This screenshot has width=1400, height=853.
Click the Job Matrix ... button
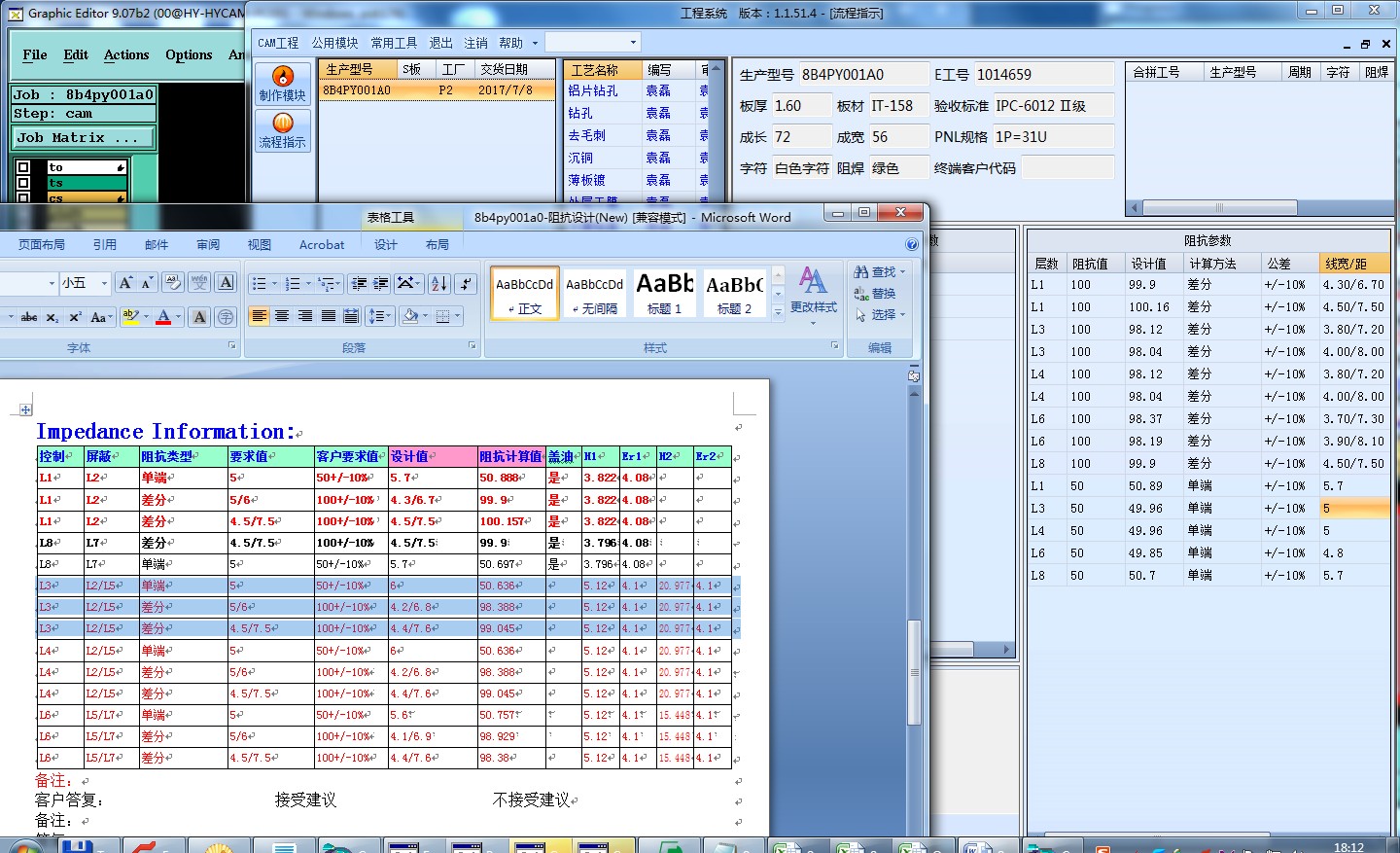pyautogui.click(x=84, y=138)
